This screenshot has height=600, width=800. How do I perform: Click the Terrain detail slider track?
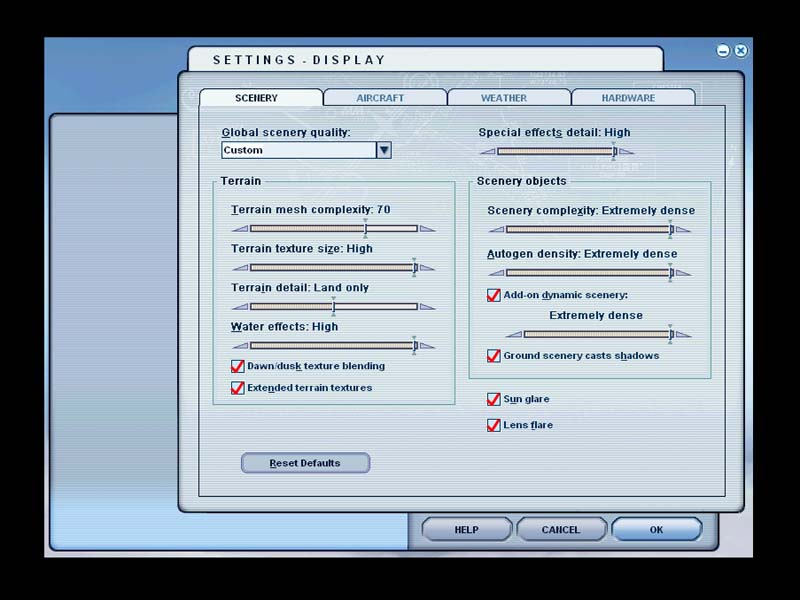[x=334, y=307]
